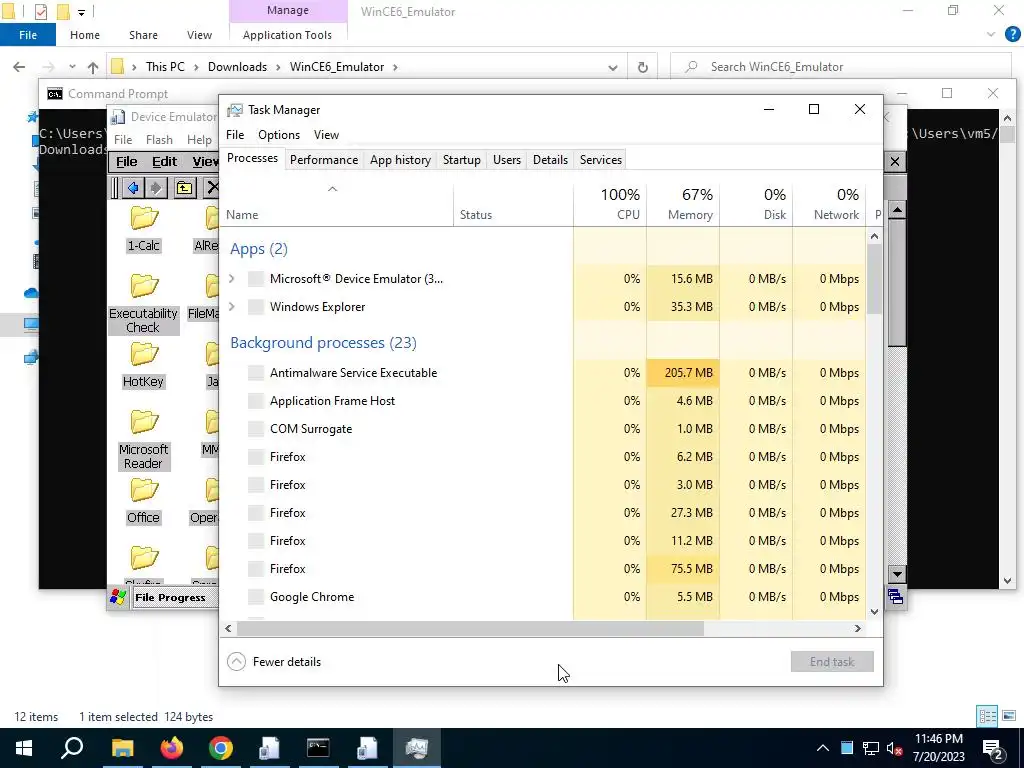Click the Device Emulator title bar icon

(118, 117)
